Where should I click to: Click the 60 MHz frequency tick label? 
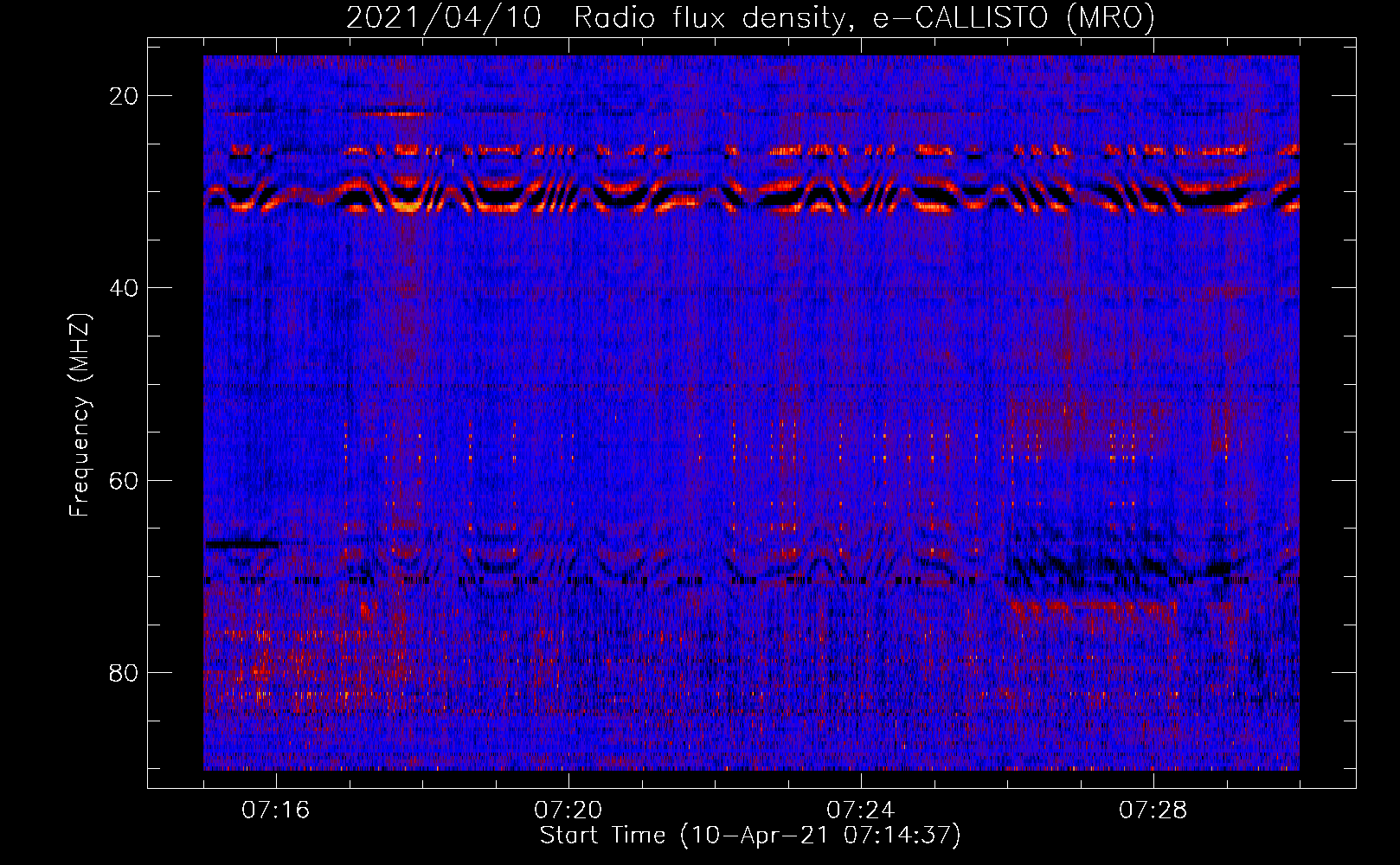[x=125, y=480]
